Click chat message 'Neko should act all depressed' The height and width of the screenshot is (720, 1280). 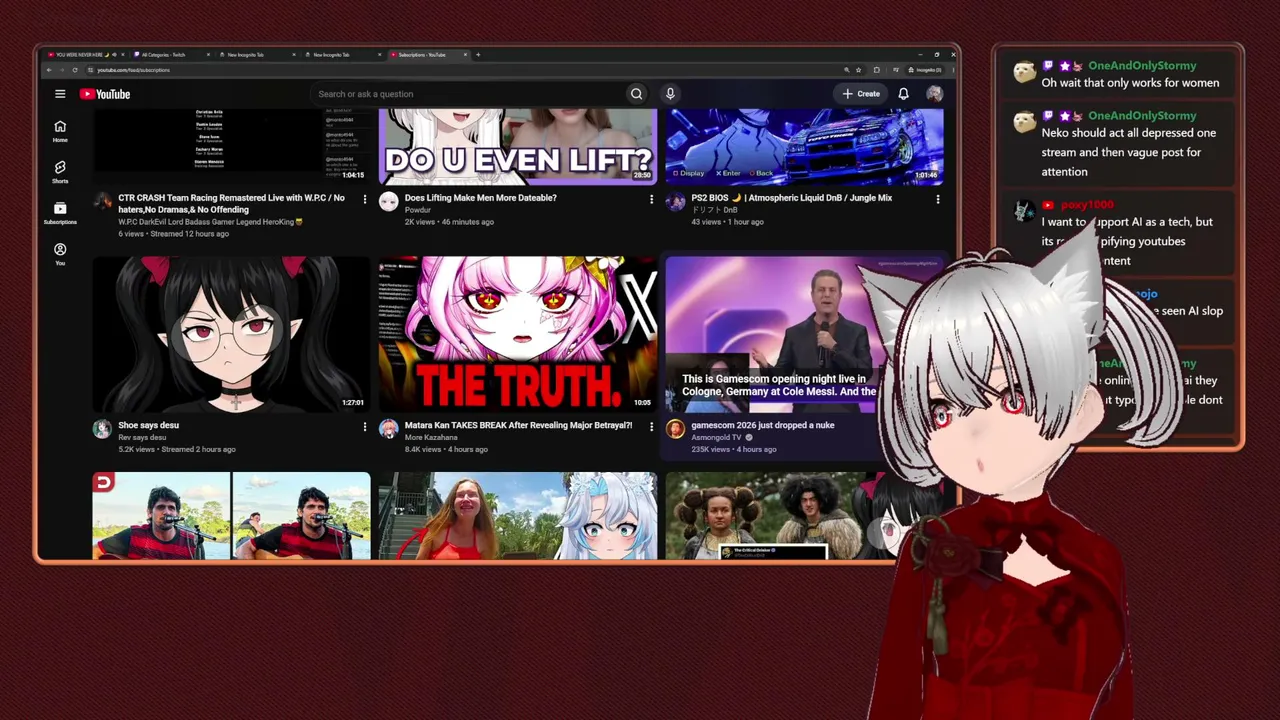[x=1129, y=152]
